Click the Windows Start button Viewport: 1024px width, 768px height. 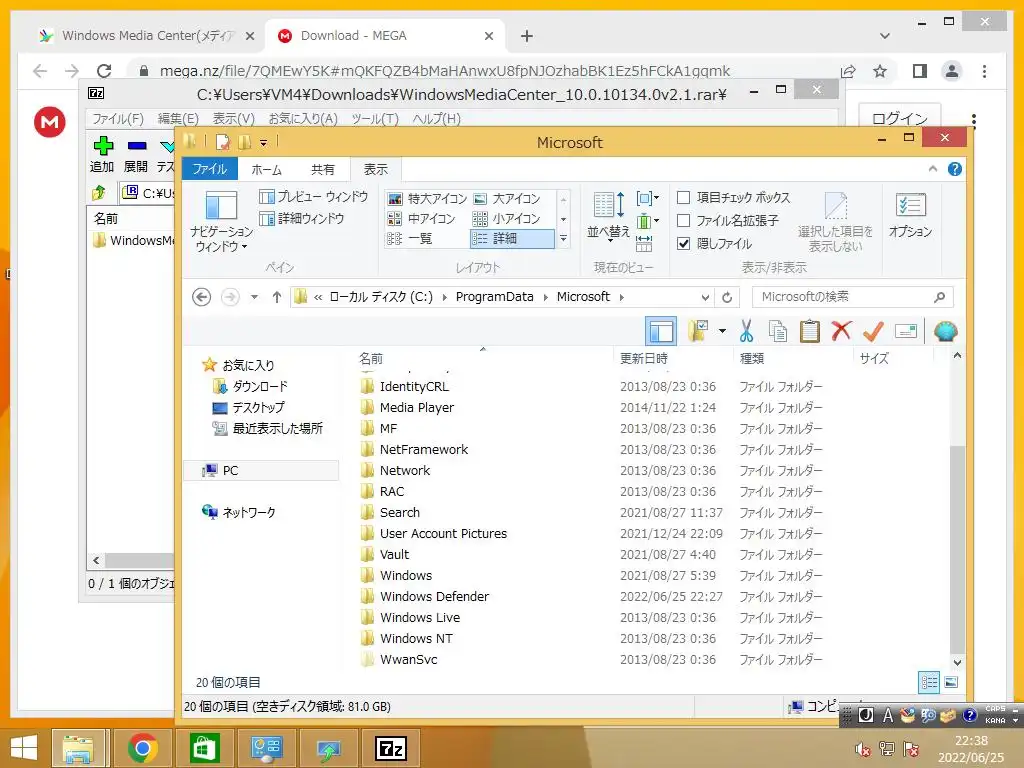coord(24,748)
